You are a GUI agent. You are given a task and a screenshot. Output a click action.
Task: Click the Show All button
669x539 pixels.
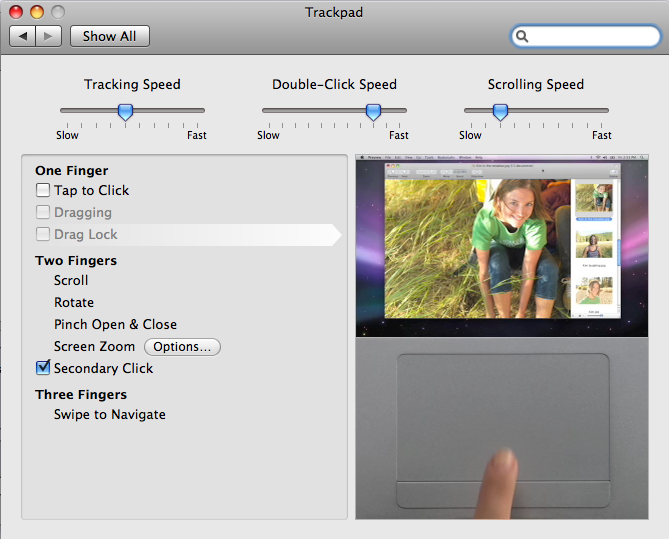pos(110,36)
